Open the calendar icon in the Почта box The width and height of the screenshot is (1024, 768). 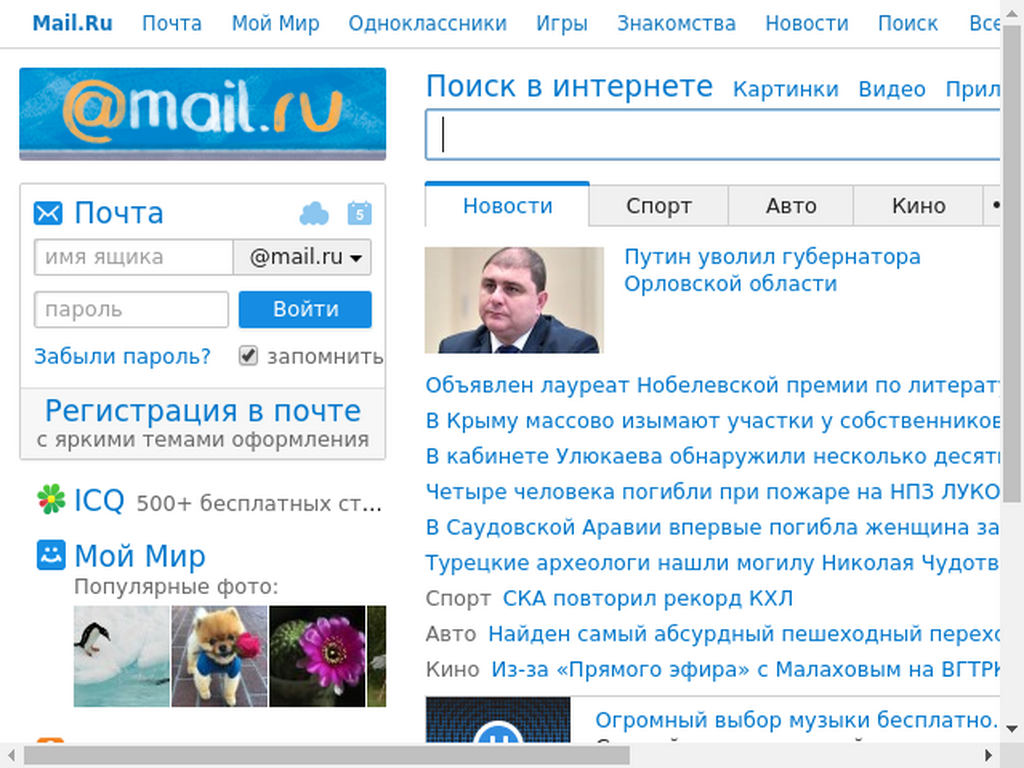click(x=359, y=213)
